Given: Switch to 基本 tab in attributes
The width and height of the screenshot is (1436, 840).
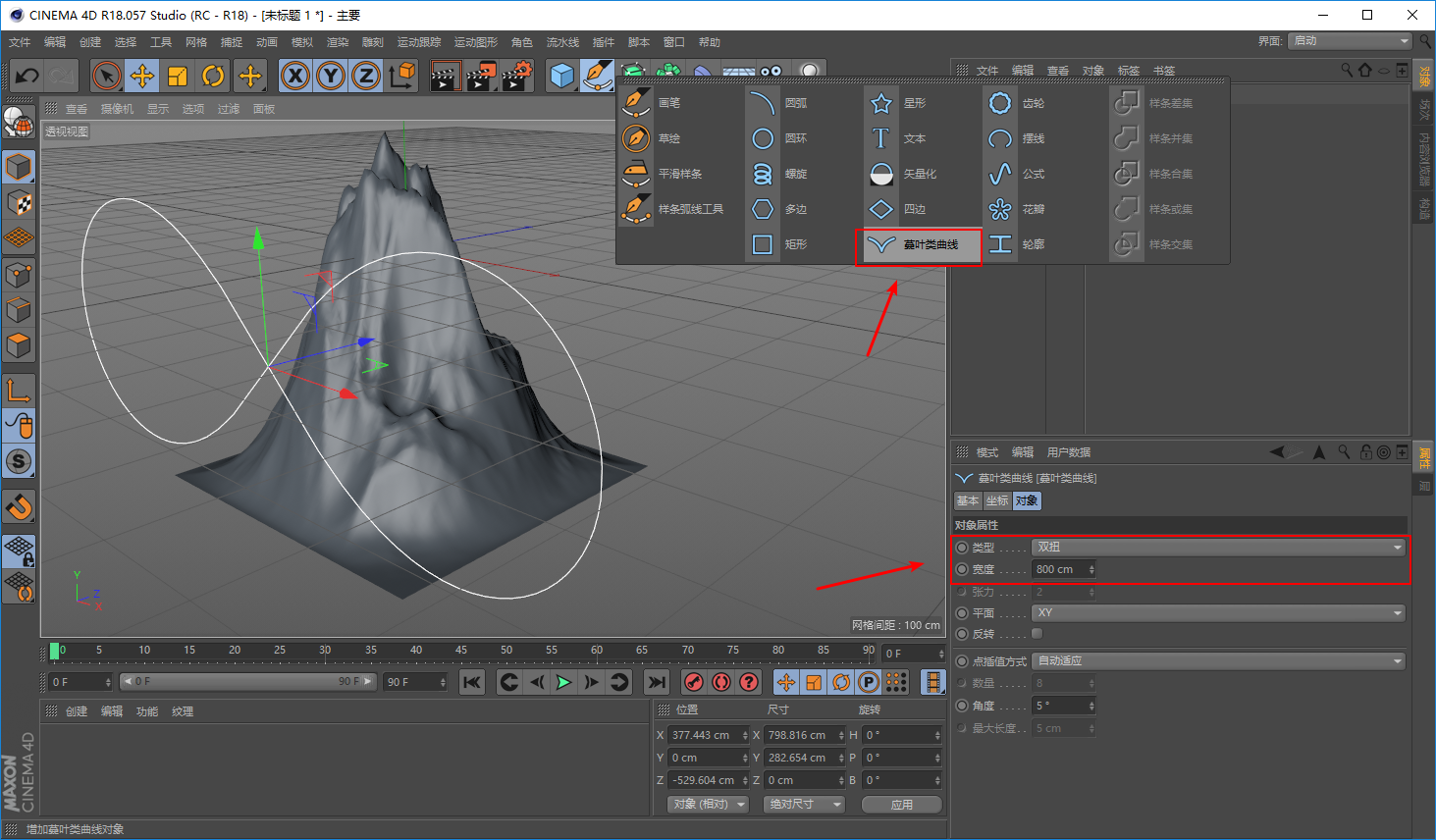Looking at the screenshot, I should [x=968, y=500].
